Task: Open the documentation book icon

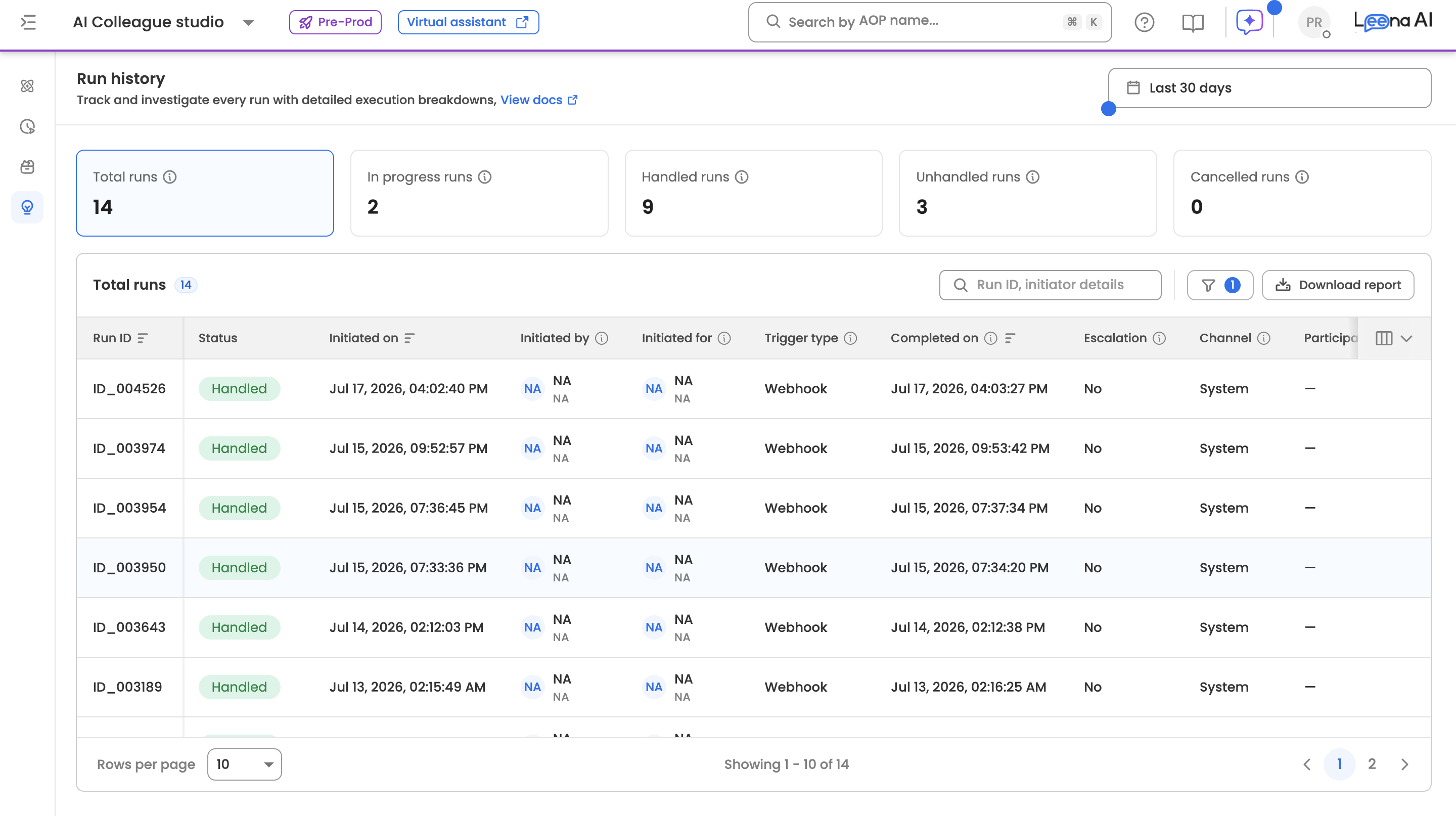Action: [x=1193, y=23]
